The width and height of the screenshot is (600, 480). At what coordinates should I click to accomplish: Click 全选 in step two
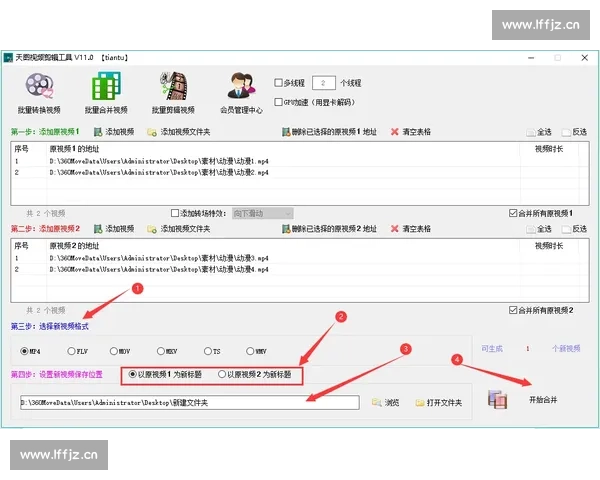pyautogui.click(x=540, y=229)
